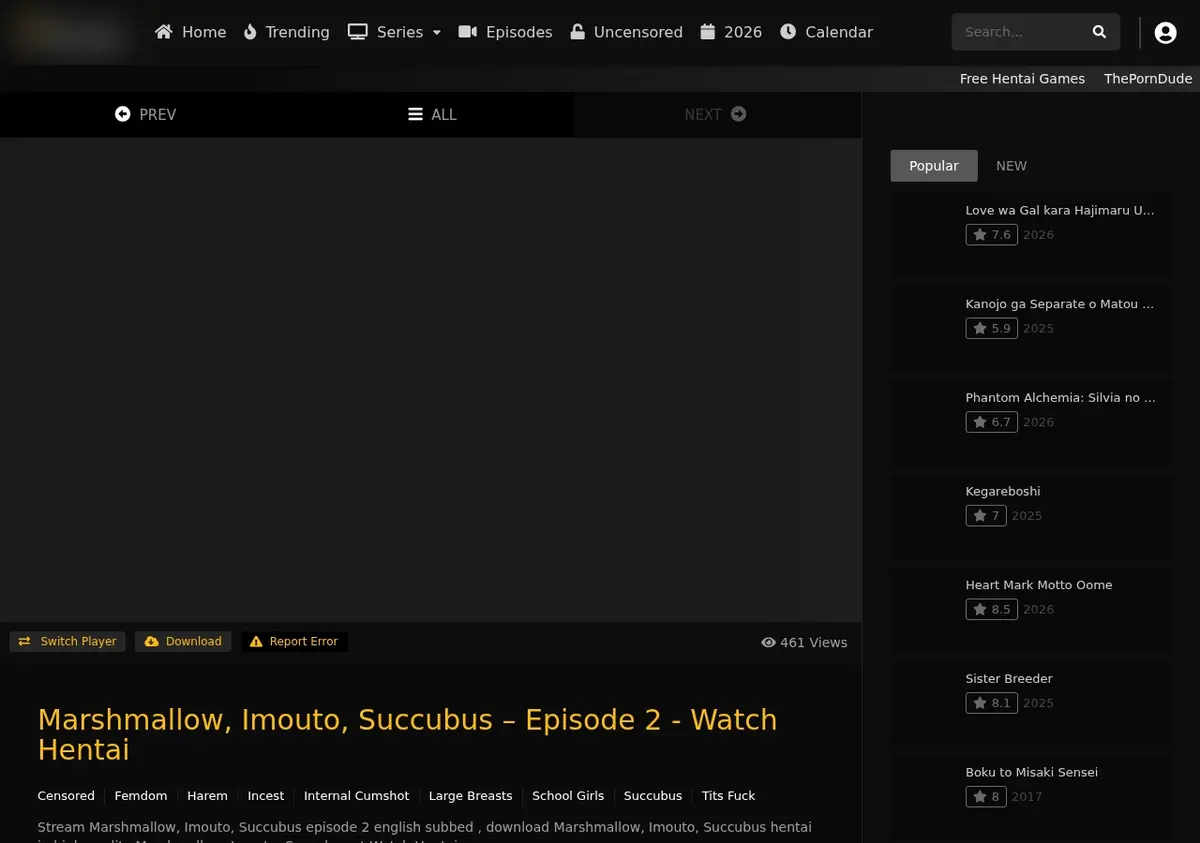Open the Trending menu item
Viewport: 1200px width, 843px height.
287,32
